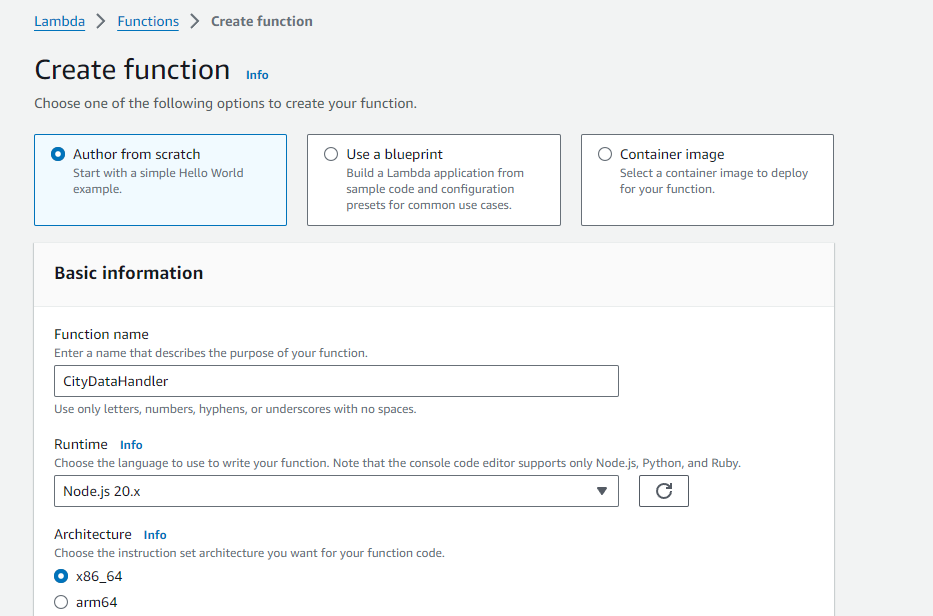Click the refresh runtimes icon
Screen dimensions: 933x616
[x=663, y=490]
